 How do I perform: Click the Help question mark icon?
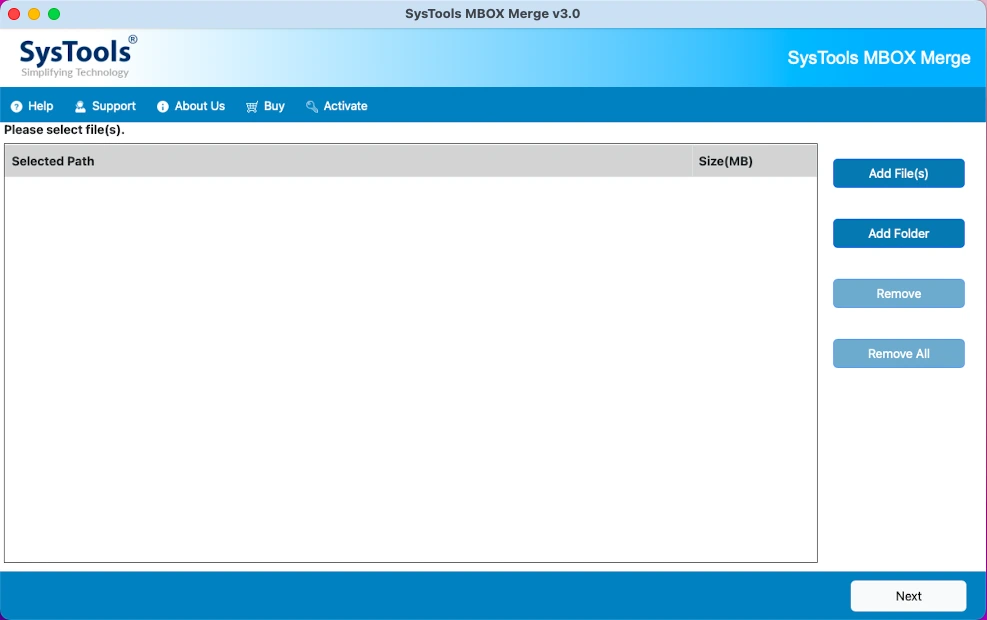pyautogui.click(x=16, y=106)
